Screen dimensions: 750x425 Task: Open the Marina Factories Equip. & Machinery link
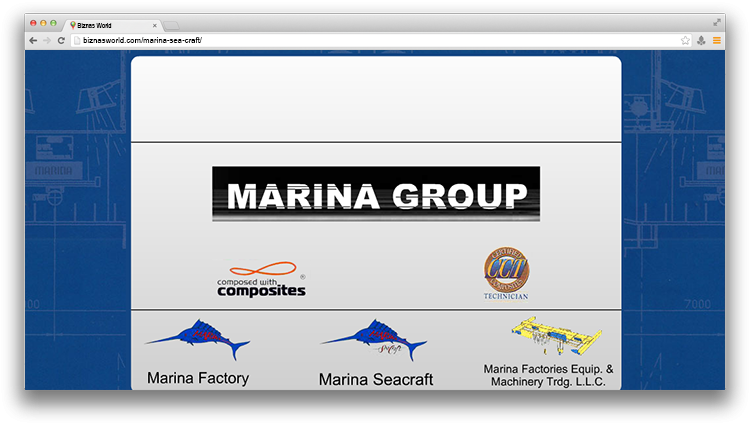pyautogui.click(x=548, y=375)
